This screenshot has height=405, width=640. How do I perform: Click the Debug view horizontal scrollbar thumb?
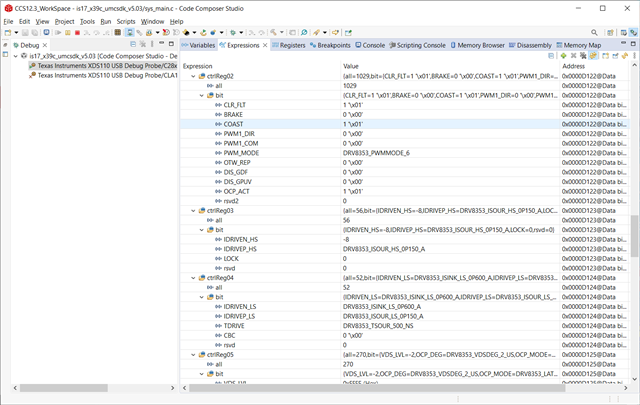64,388
